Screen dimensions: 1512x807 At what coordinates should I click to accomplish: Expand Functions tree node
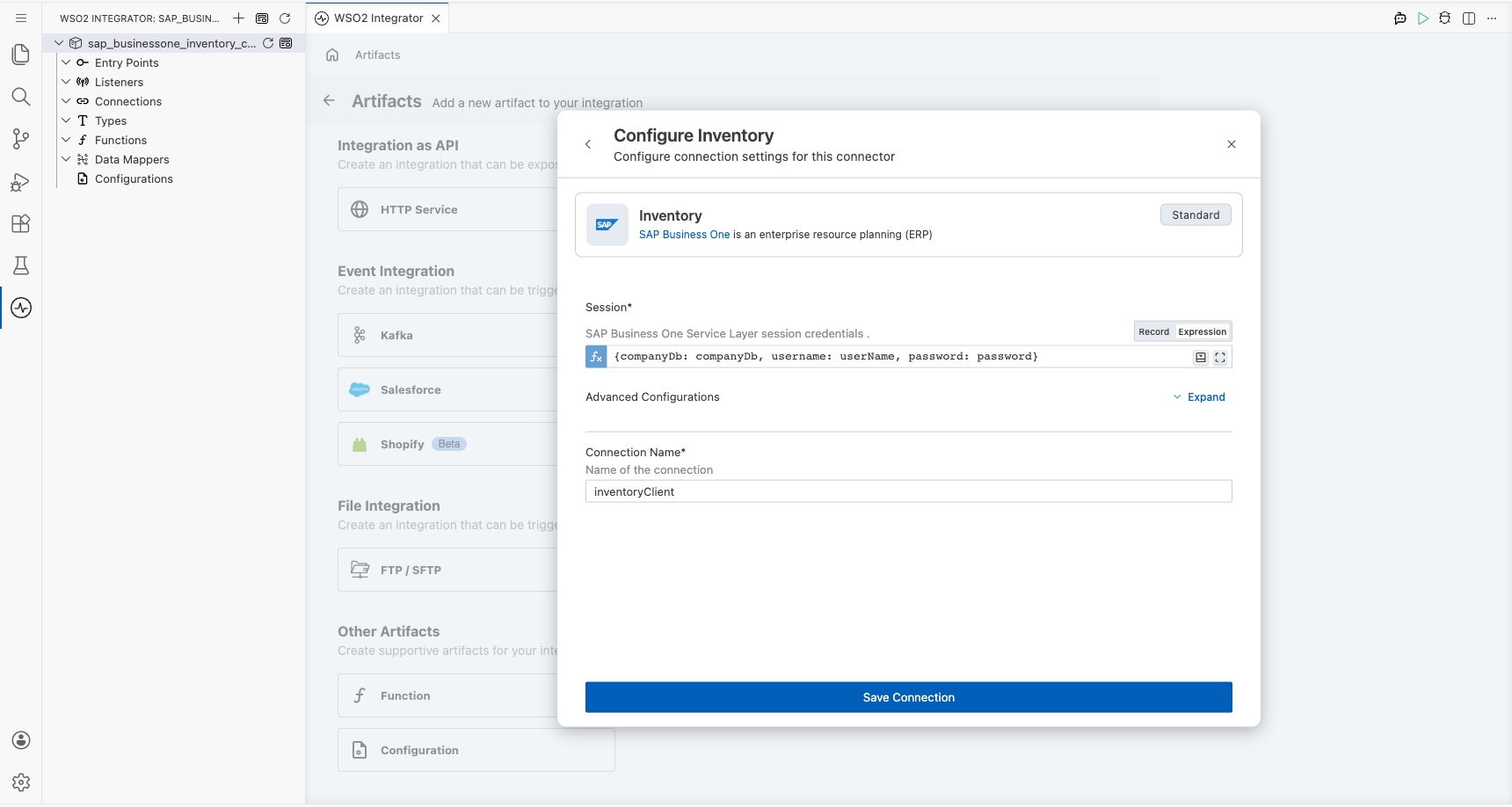pyautogui.click(x=66, y=140)
